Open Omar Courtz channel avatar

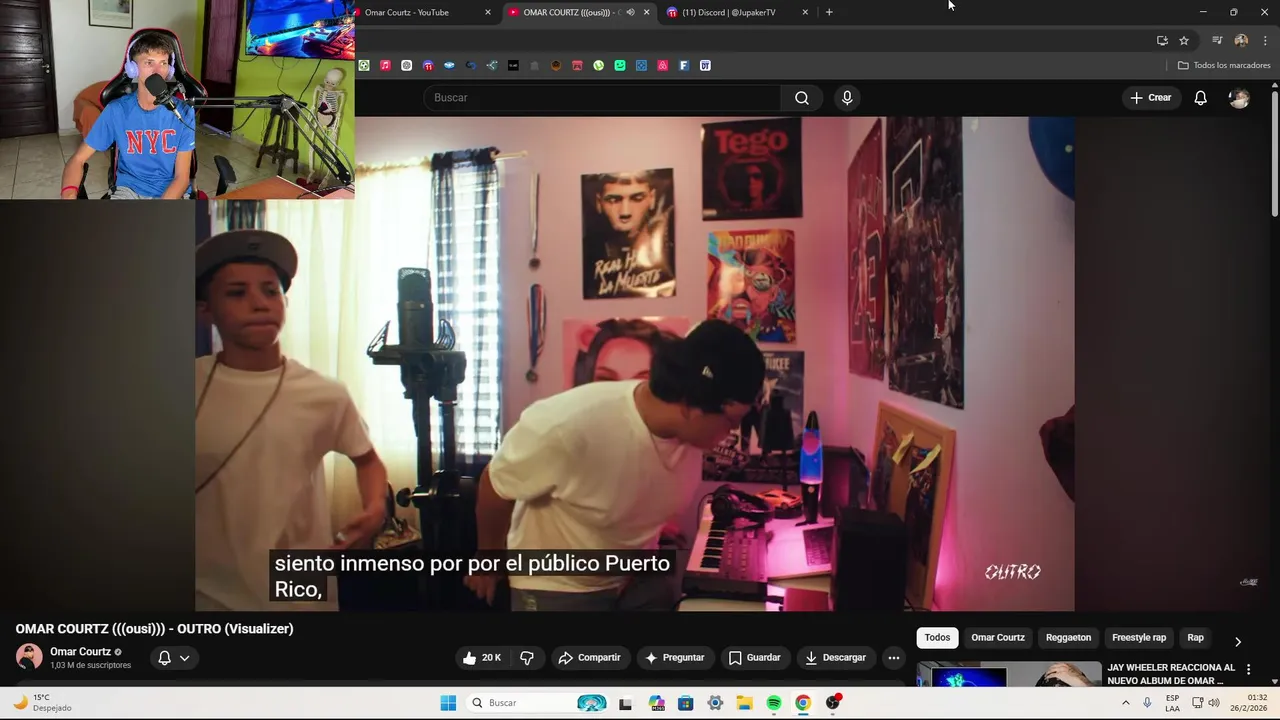click(29, 657)
